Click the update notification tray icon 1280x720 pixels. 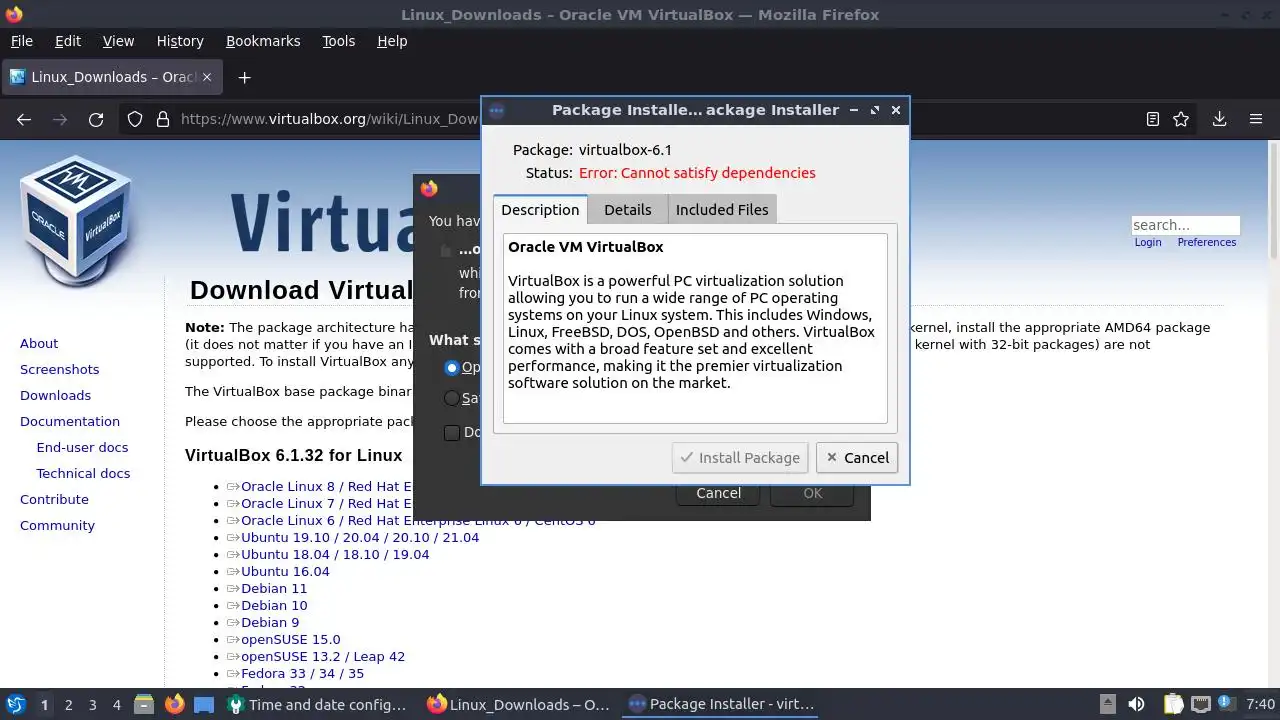coord(1224,704)
